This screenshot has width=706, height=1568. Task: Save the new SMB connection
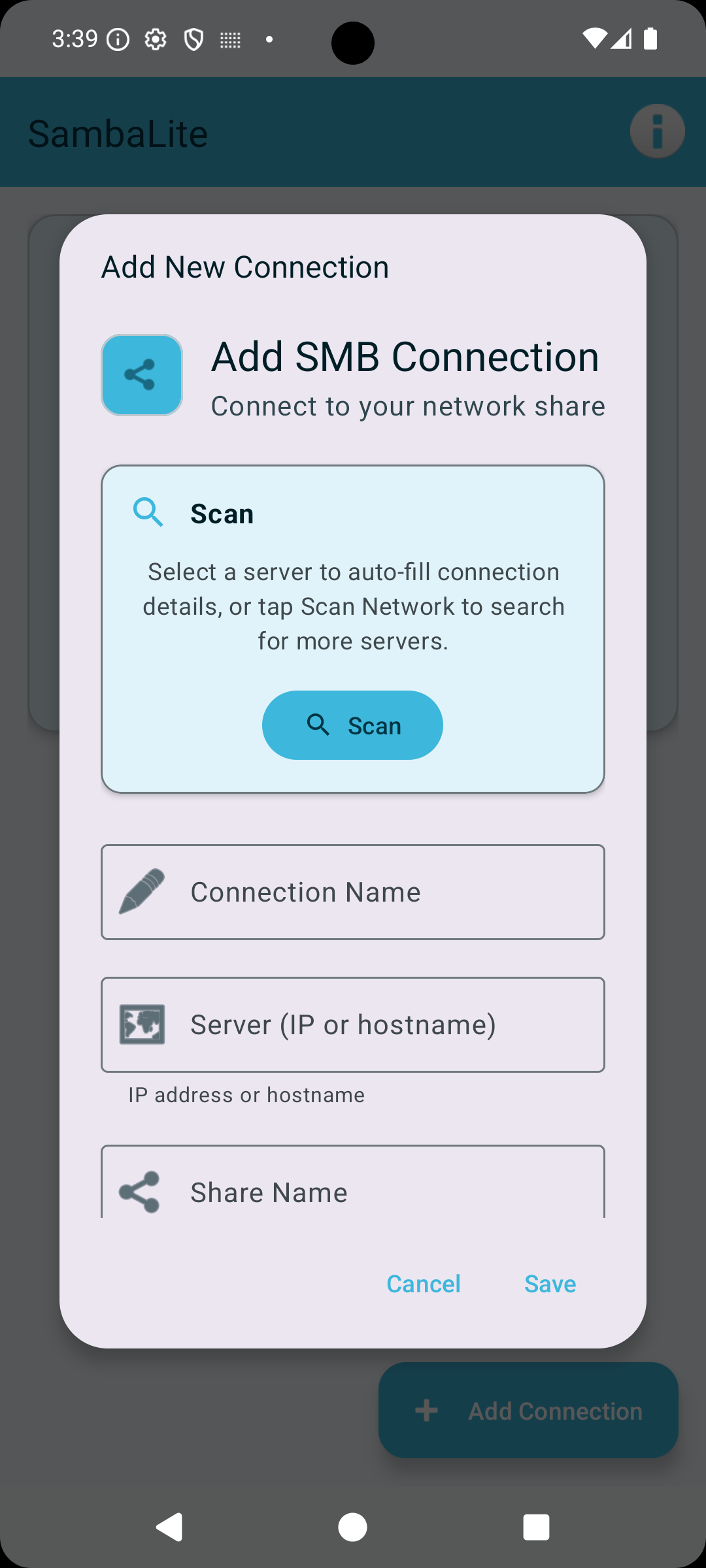click(550, 1284)
